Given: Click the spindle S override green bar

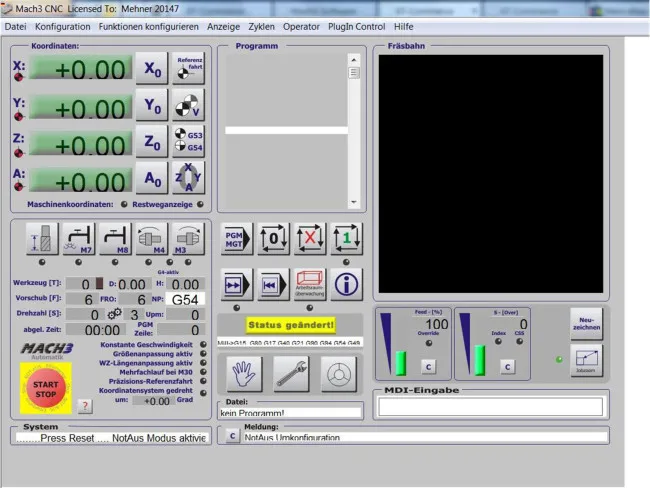Looking at the screenshot, I should pos(480,360).
